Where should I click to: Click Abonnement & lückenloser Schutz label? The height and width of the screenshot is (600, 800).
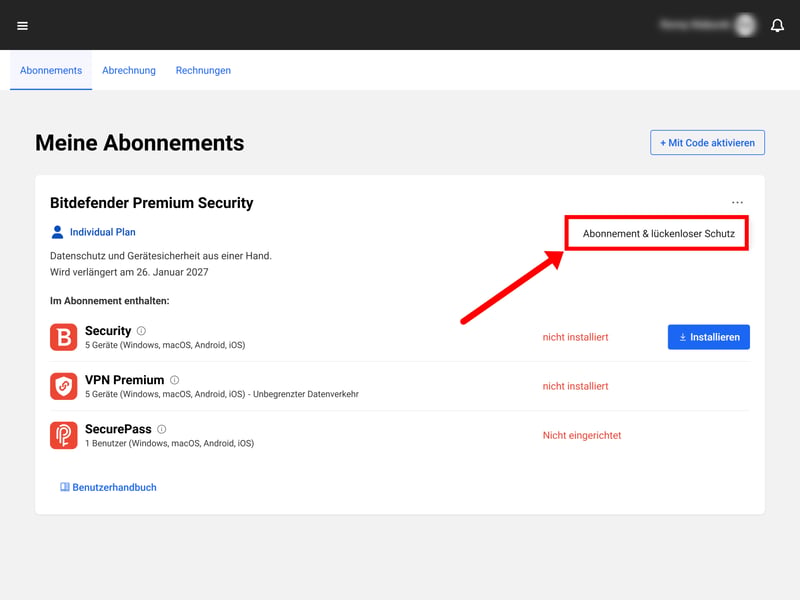(659, 234)
